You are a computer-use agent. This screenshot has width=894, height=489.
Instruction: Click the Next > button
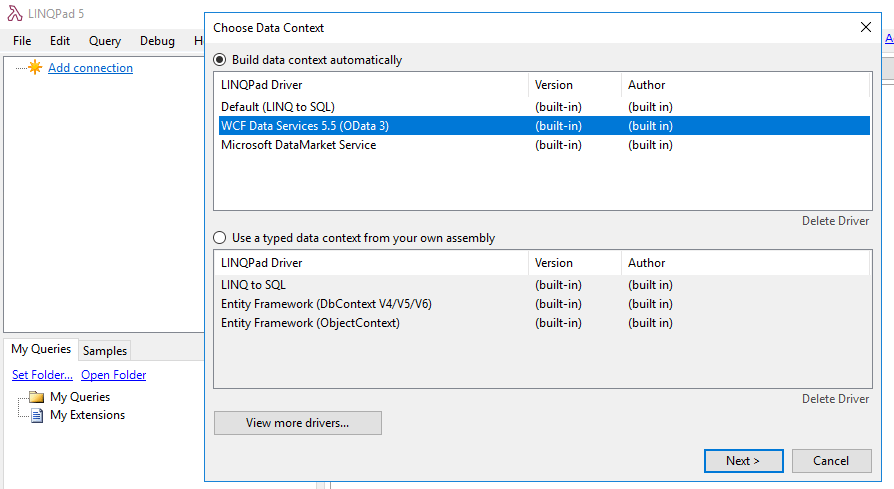743,461
